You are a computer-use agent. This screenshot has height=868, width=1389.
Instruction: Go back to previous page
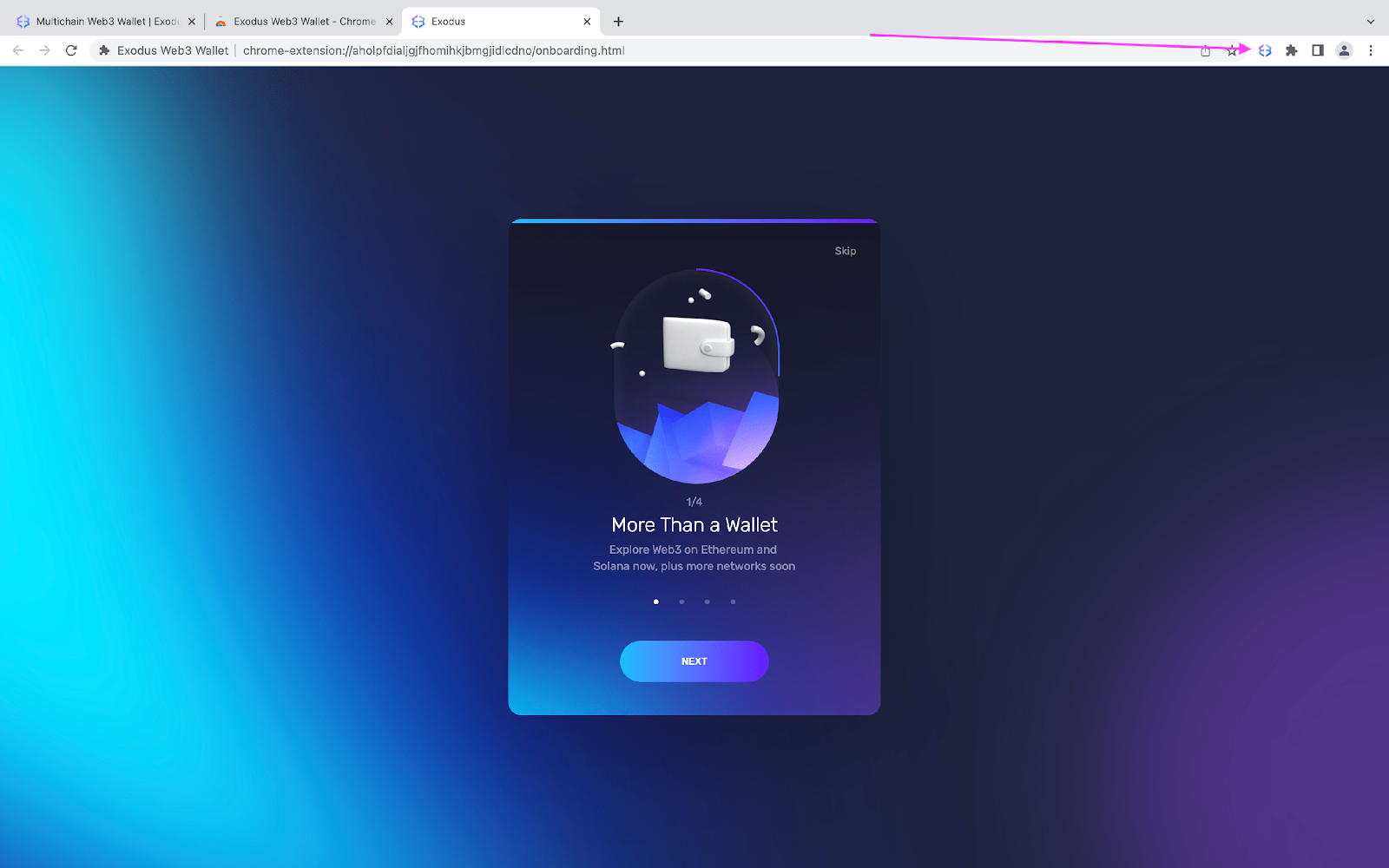[18, 50]
